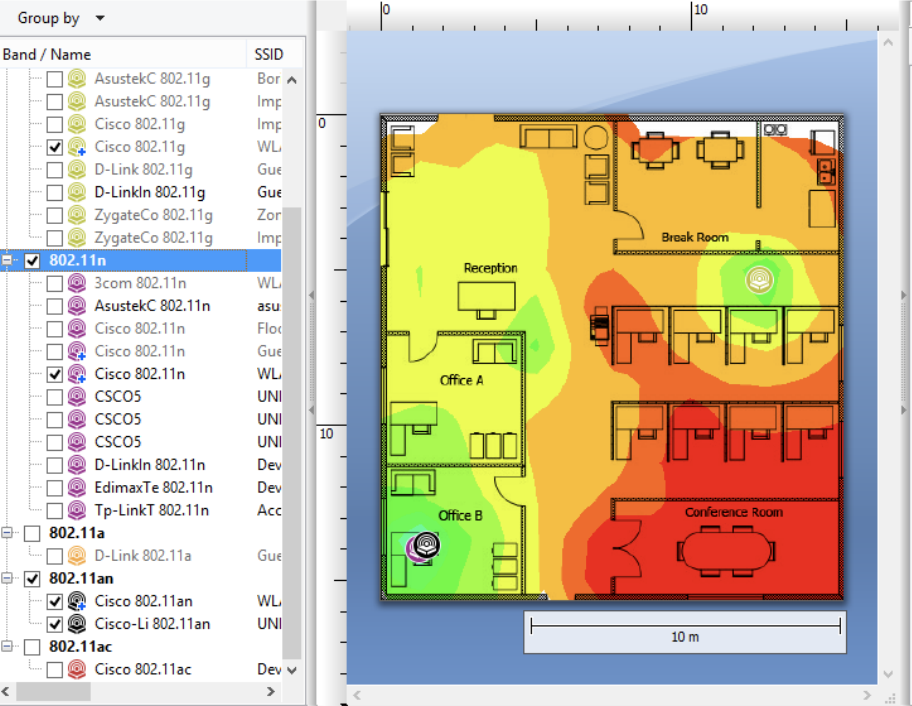
Task: Click the red Cisco 802.11ac AP icon
Action: (75, 670)
